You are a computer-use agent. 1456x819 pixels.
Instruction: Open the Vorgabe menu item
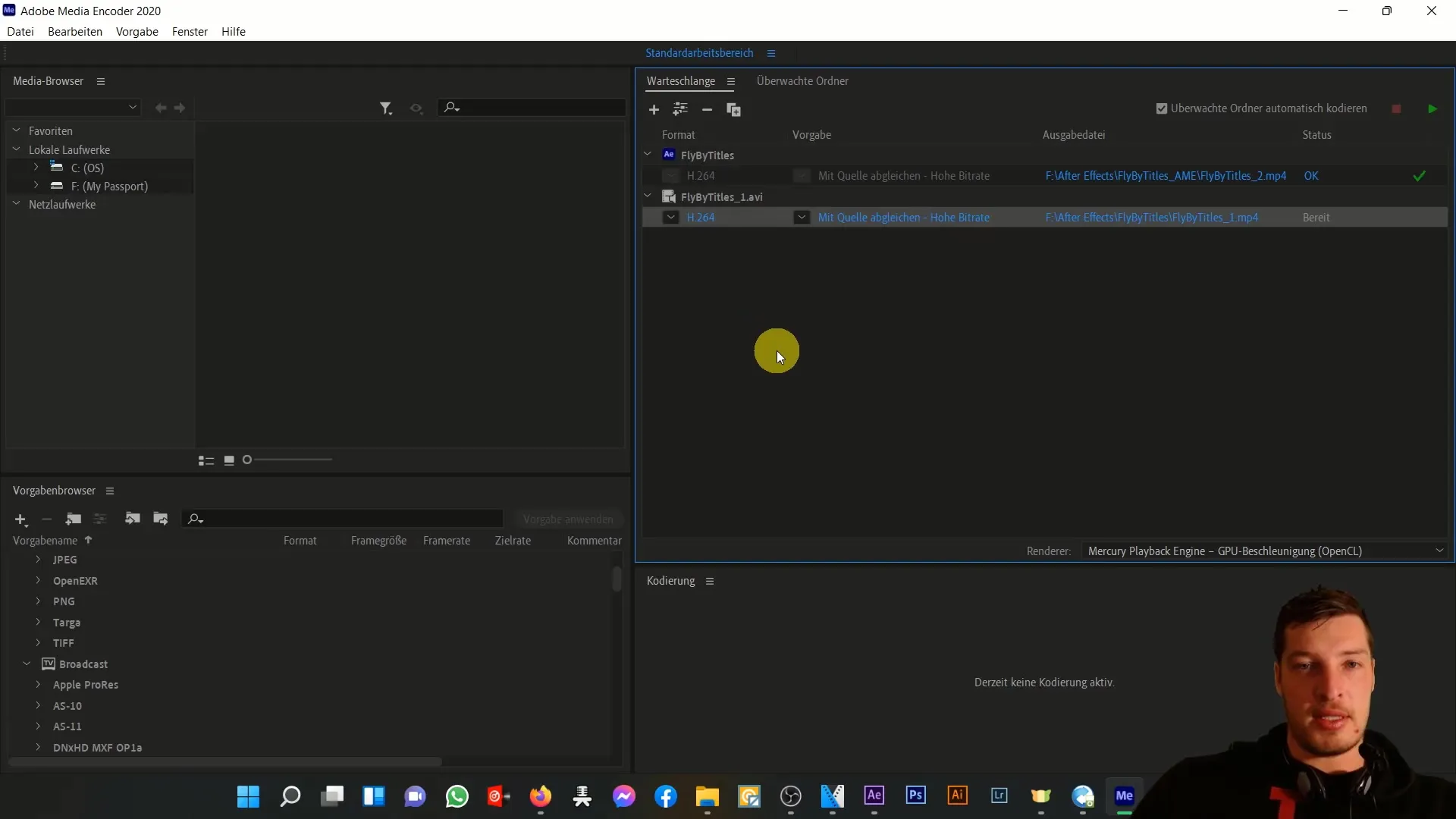click(x=137, y=31)
